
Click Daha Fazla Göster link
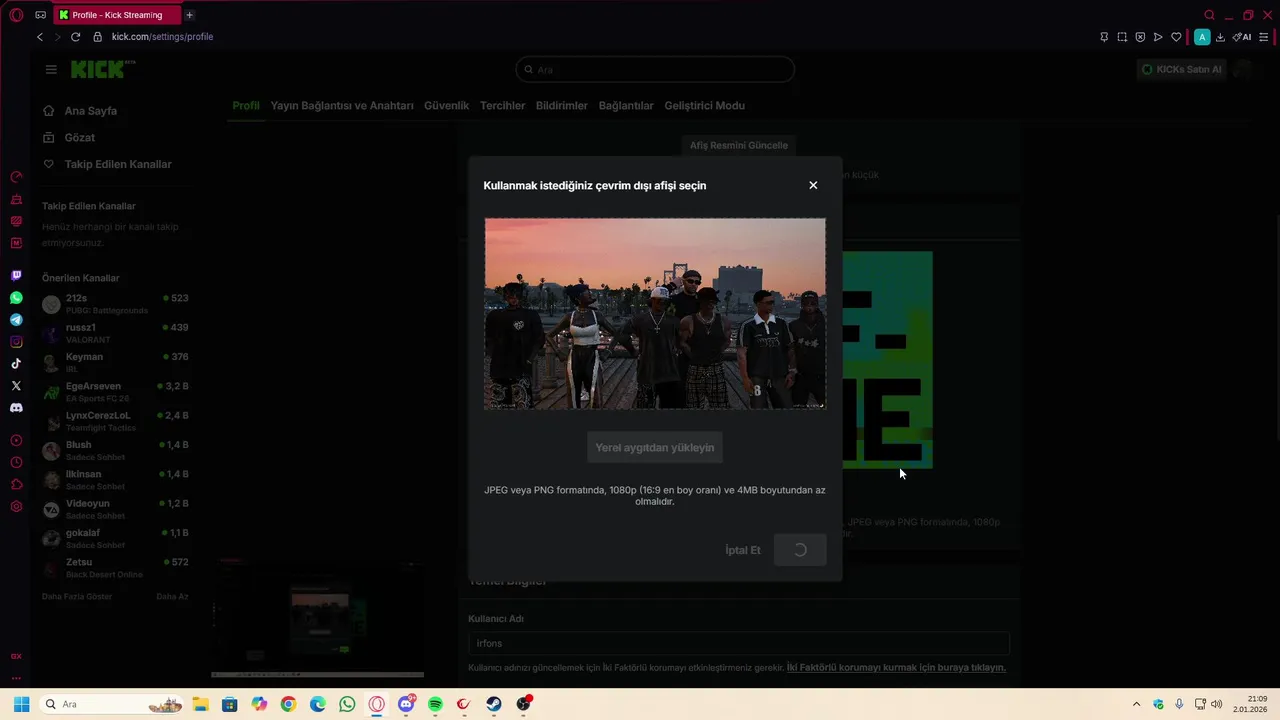point(77,596)
